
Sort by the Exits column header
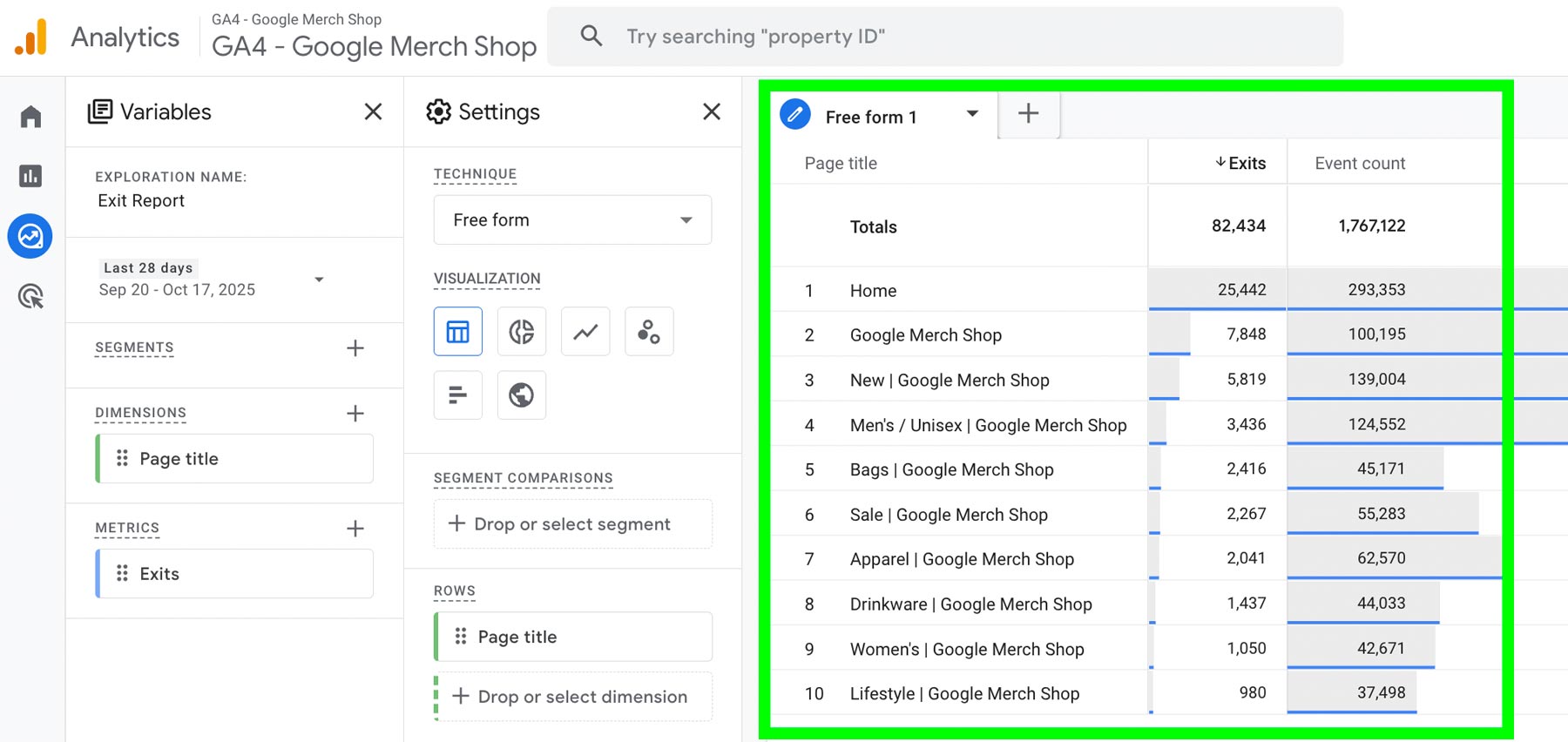[x=1240, y=163]
